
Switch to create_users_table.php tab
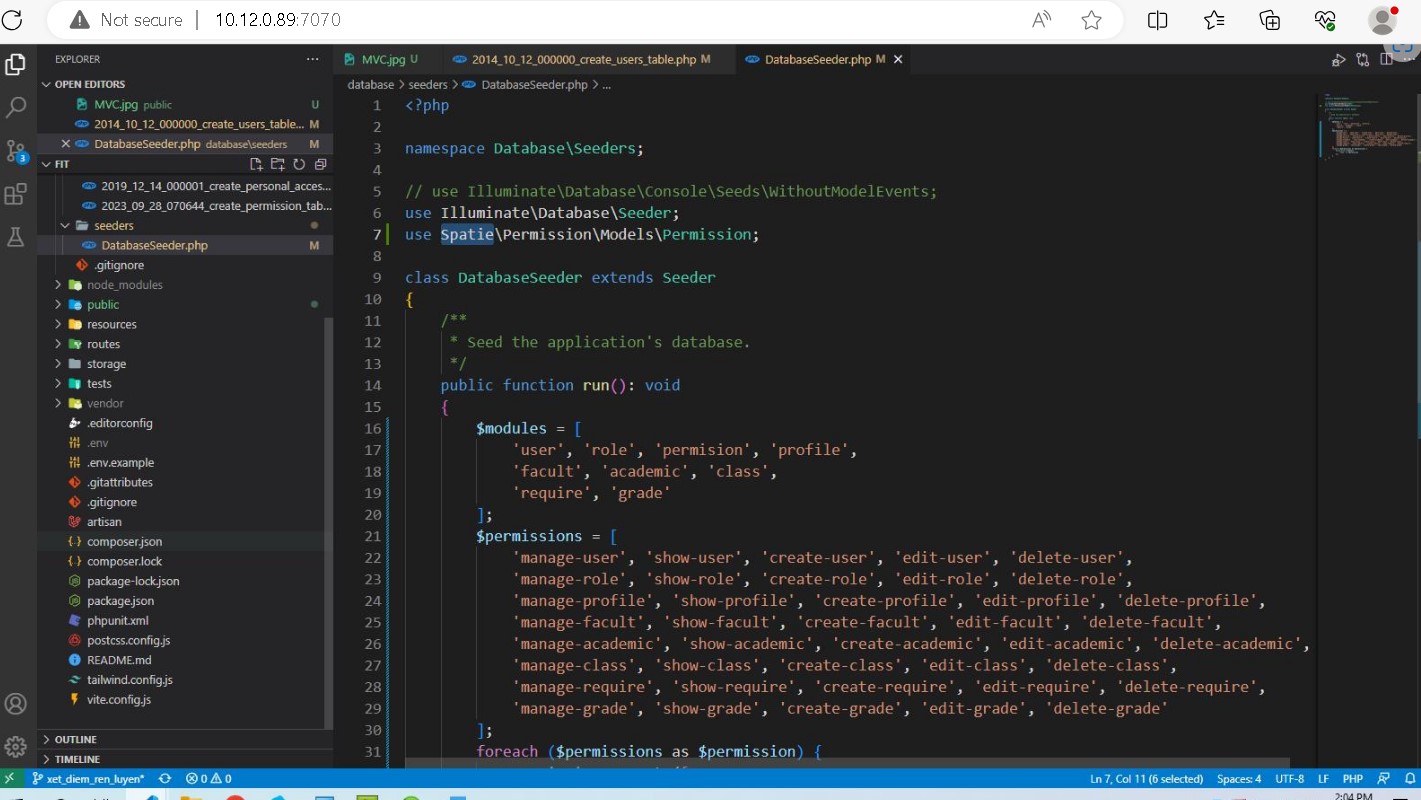tap(582, 60)
